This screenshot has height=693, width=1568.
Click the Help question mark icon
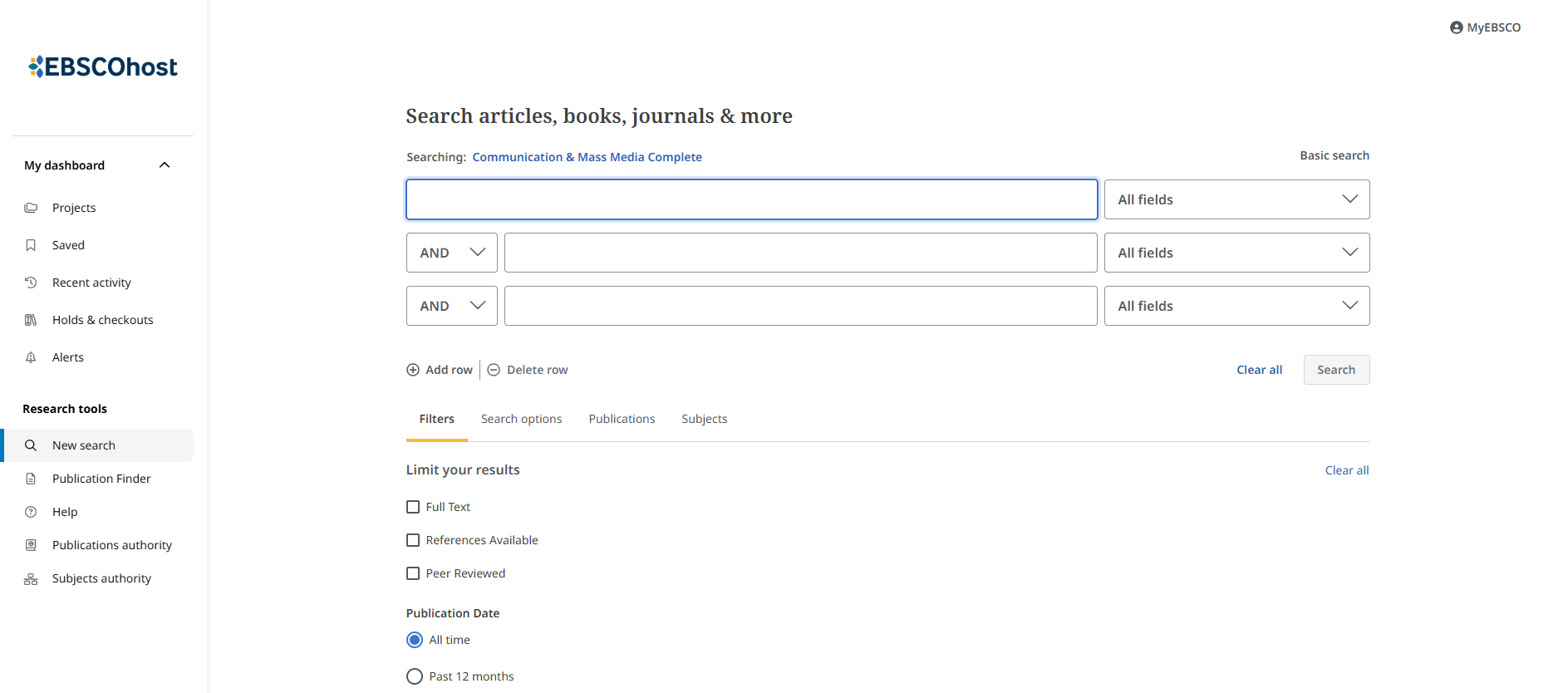(31, 512)
